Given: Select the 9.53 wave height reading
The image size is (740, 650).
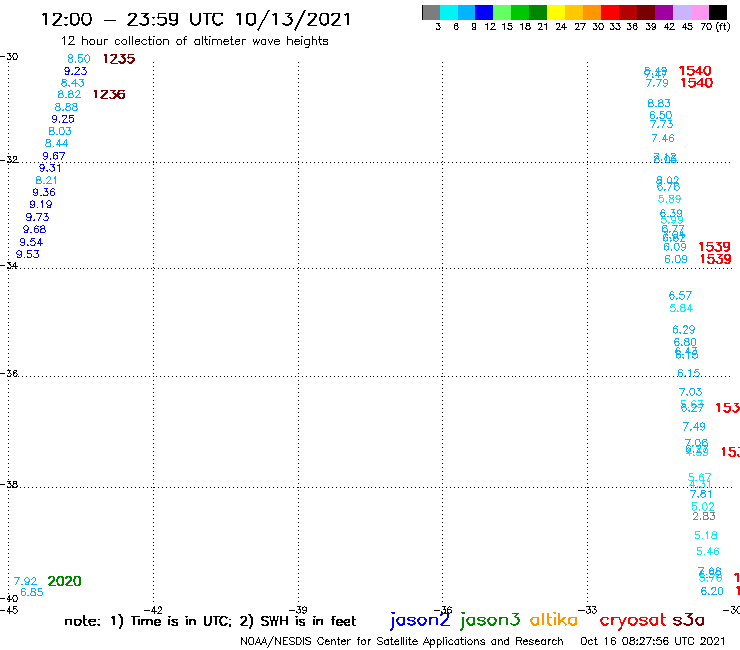Looking at the screenshot, I should coord(28,254).
